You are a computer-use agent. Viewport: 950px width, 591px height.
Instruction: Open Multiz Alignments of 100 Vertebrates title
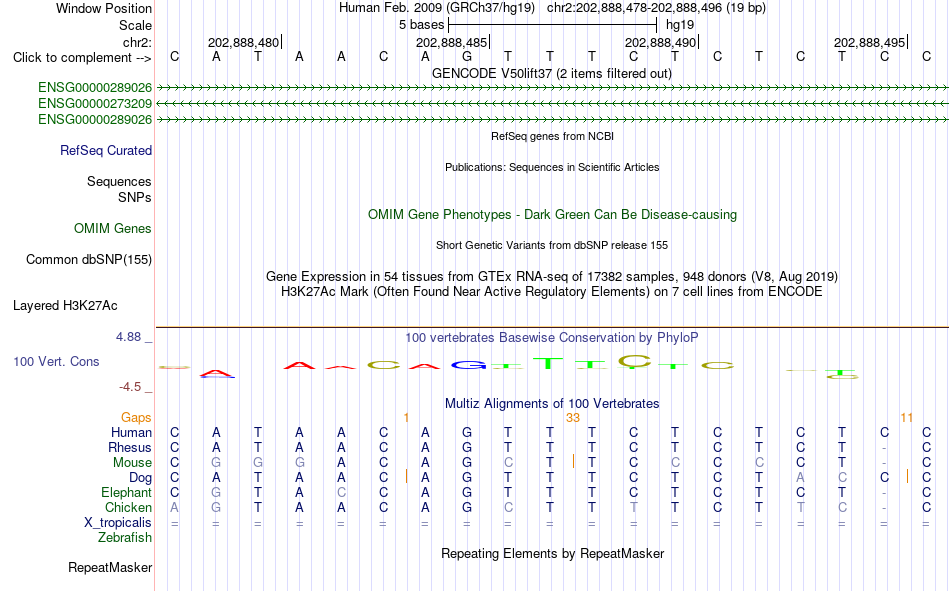pos(552,404)
